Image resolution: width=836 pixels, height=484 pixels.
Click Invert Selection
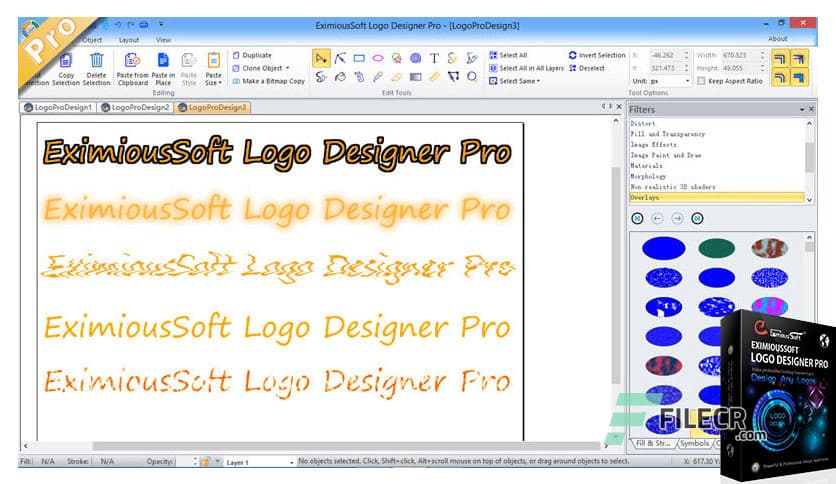pyautogui.click(x=597, y=55)
